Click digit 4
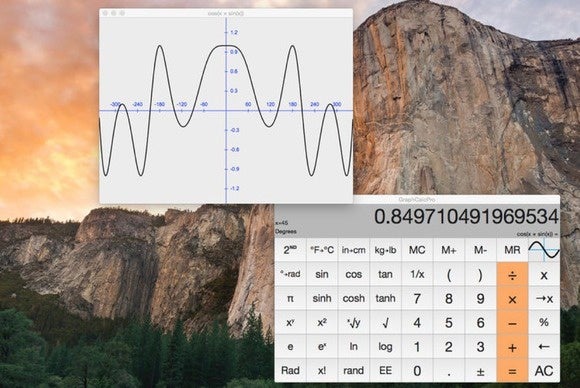Image resolution: width=580 pixels, height=388 pixels. pos(417,323)
